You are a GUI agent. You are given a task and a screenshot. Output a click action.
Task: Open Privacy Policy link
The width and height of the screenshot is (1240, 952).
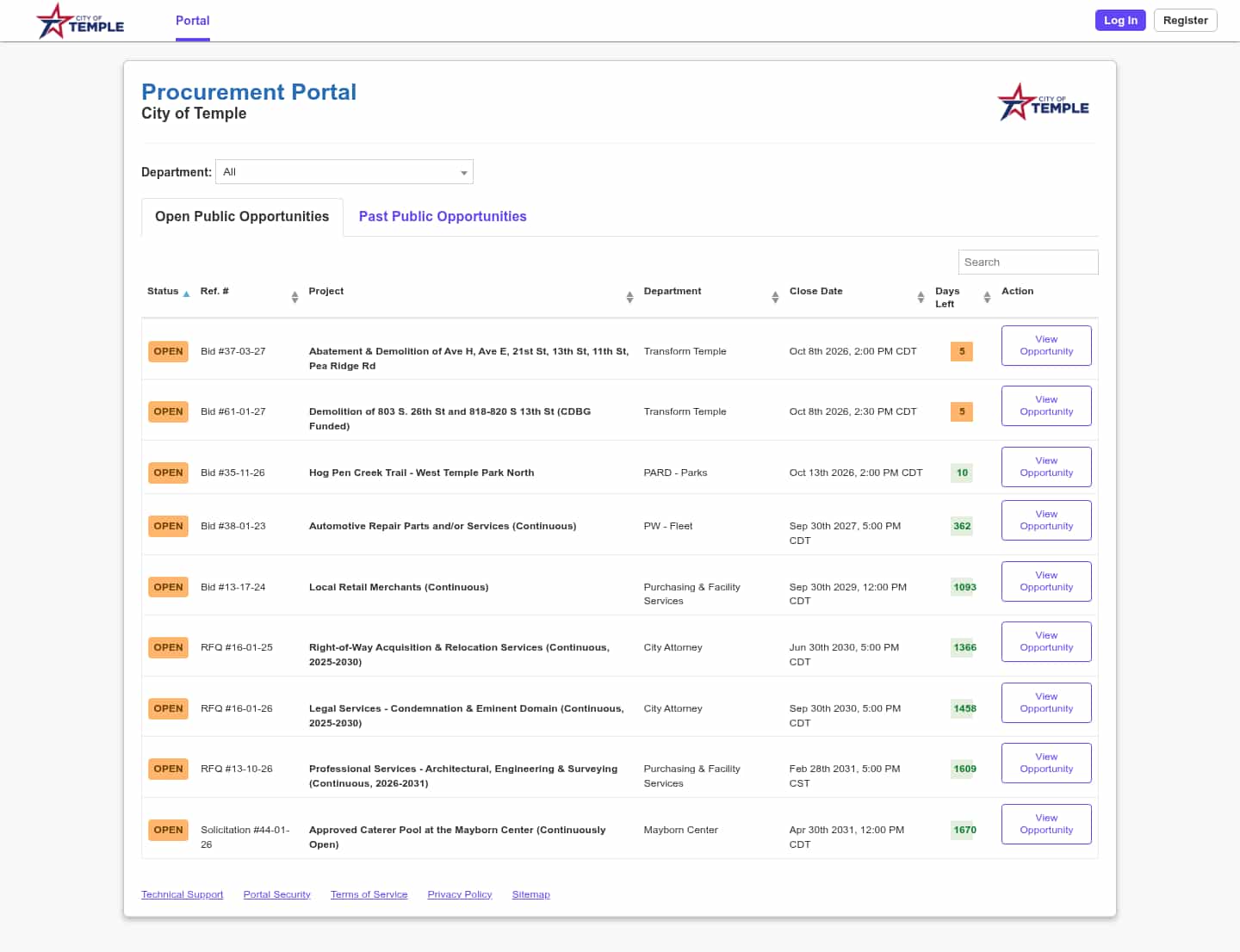(460, 894)
